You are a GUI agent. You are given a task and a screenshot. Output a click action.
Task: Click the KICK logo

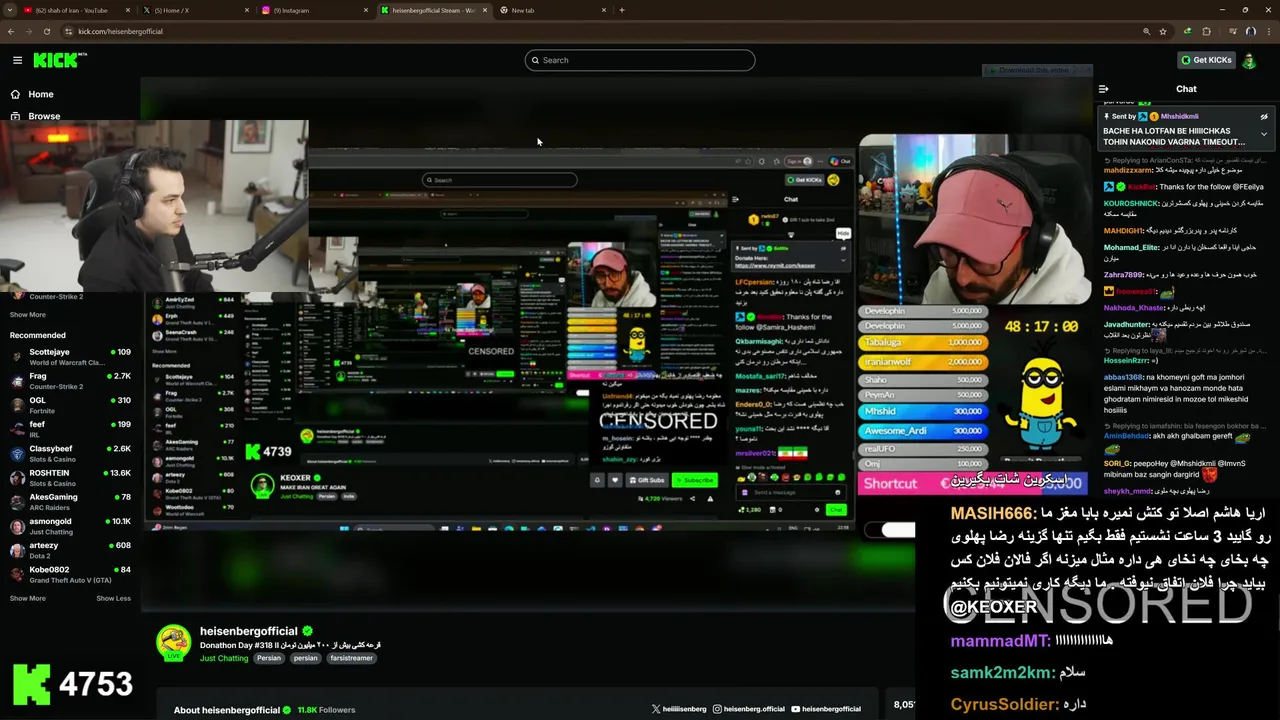point(60,60)
